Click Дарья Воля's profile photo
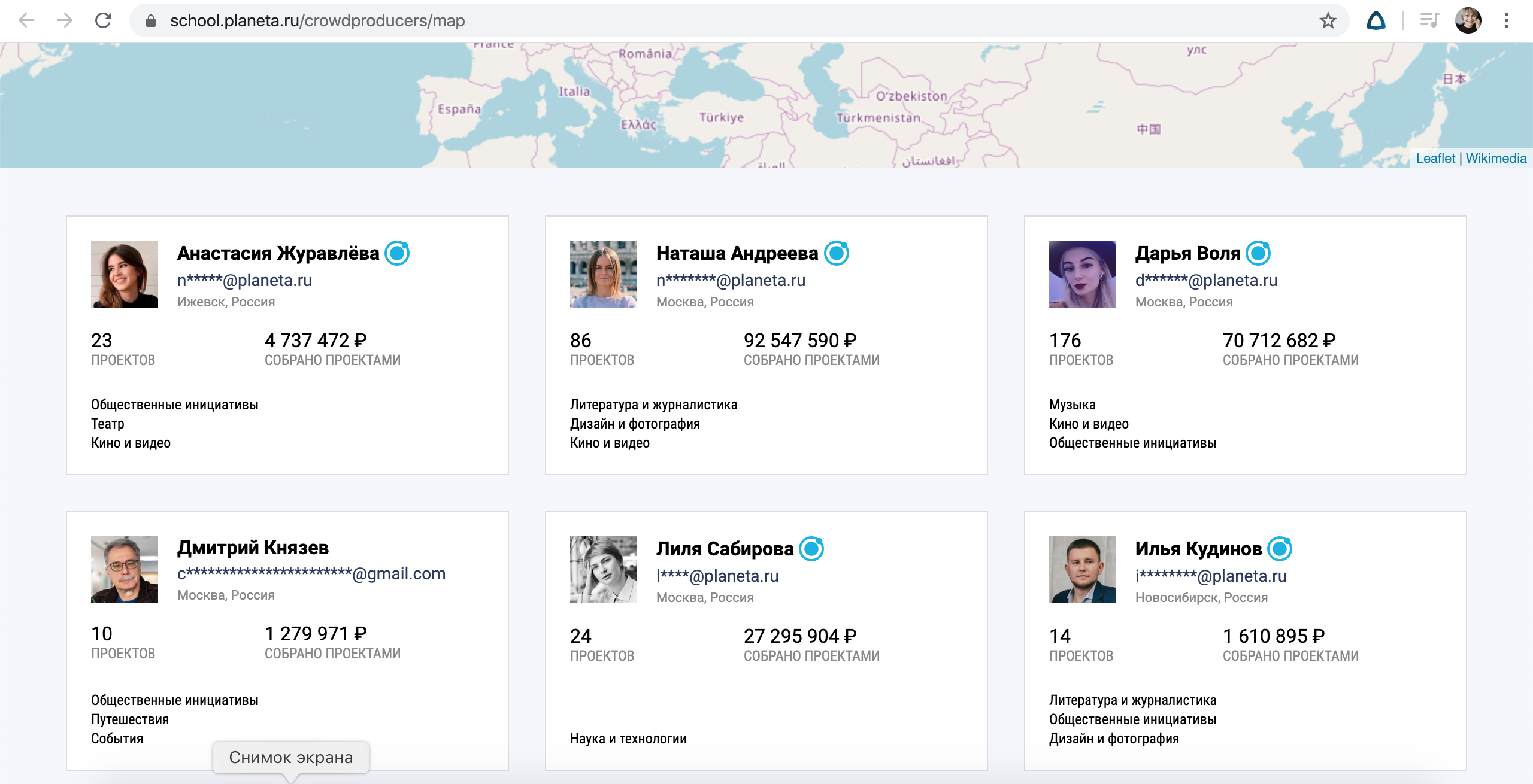 coord(1082,274)
